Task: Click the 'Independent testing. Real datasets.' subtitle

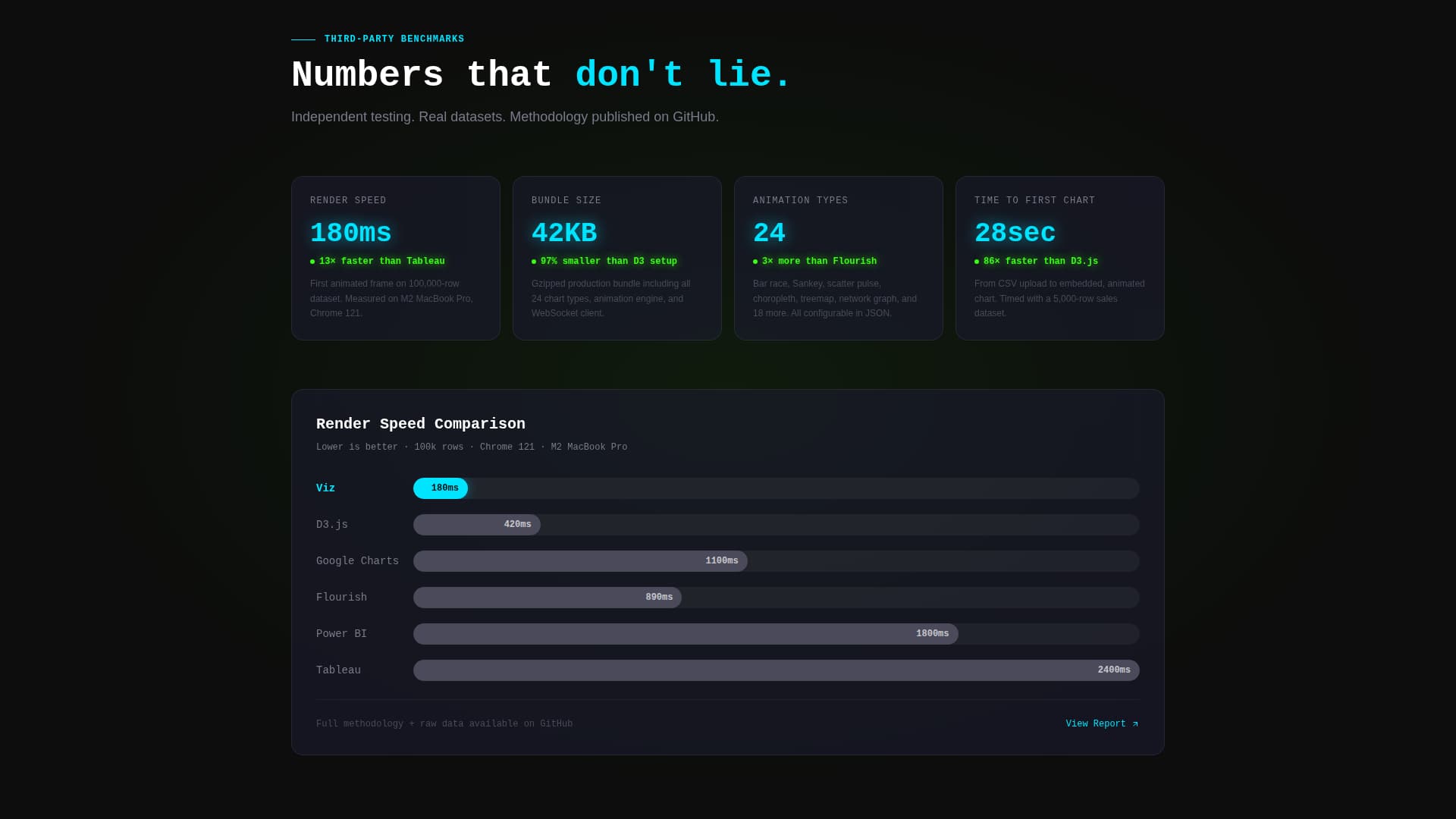Action: click(505, 117)
